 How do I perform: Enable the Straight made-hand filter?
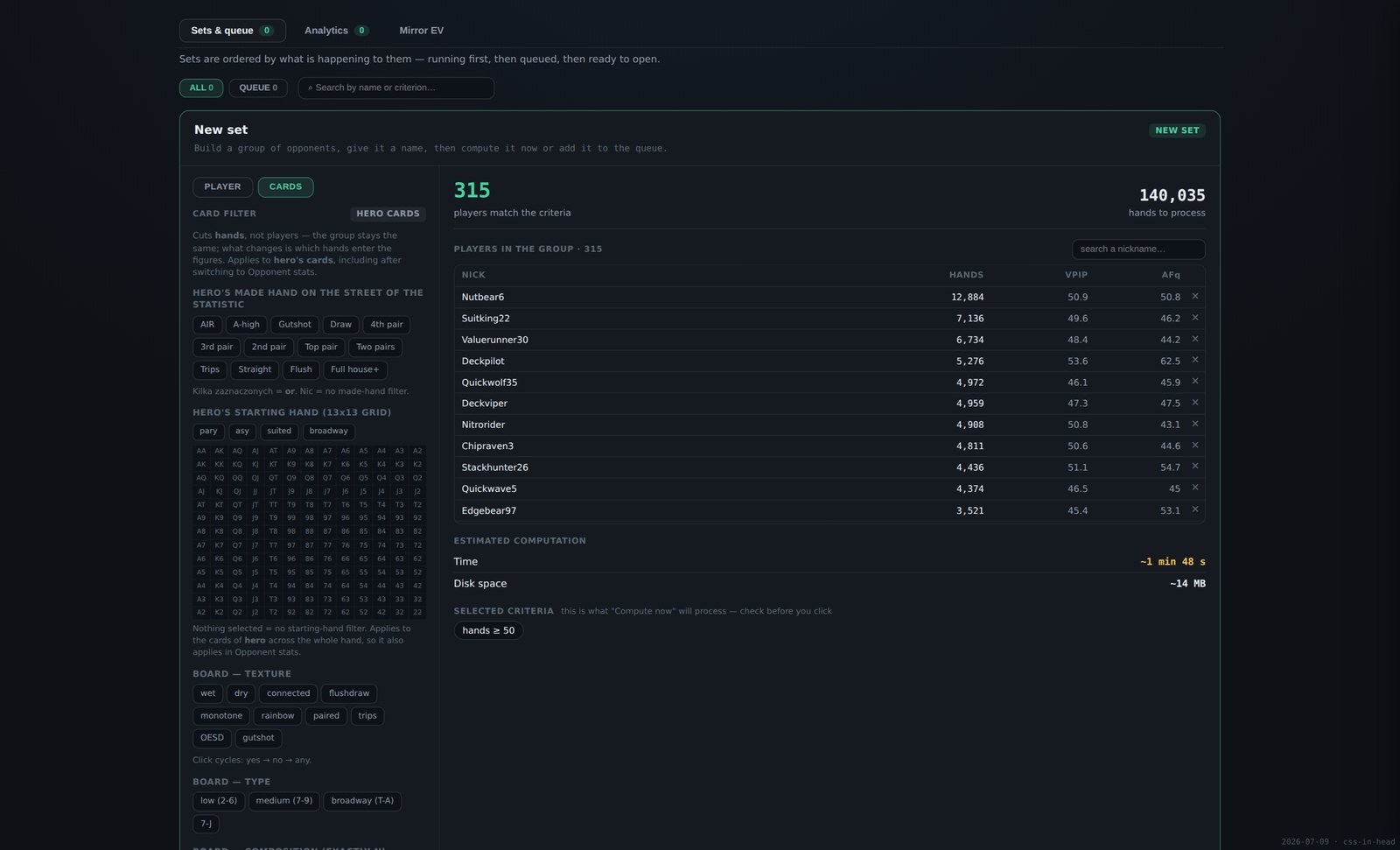[255, 370]
